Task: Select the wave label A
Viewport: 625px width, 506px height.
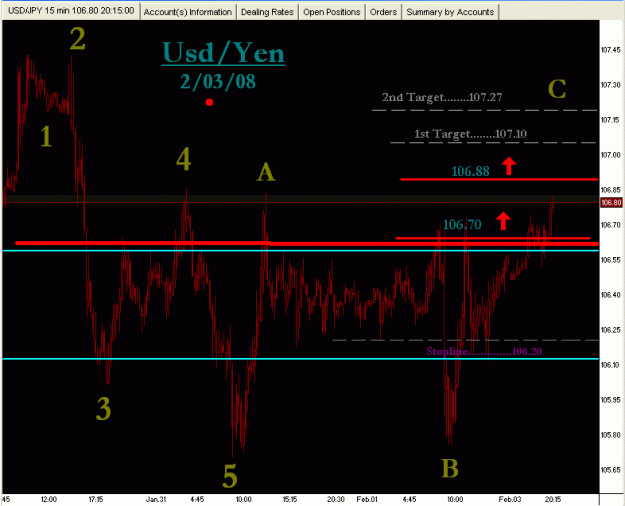Action: coord(266,172)
